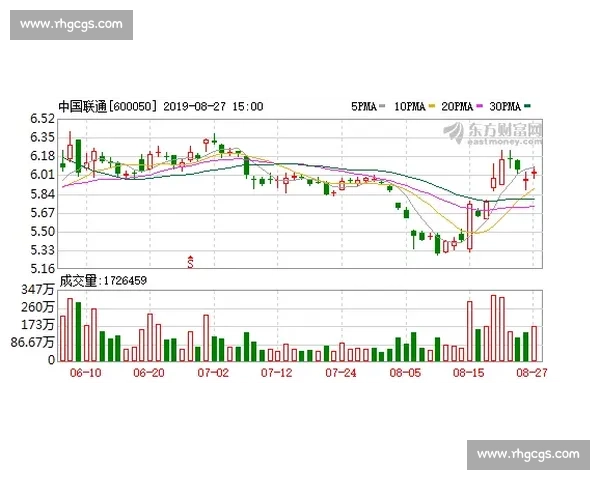Click the 173万 volume axis label
This screenshot has width=600, height=480.
tap(38, 325)
